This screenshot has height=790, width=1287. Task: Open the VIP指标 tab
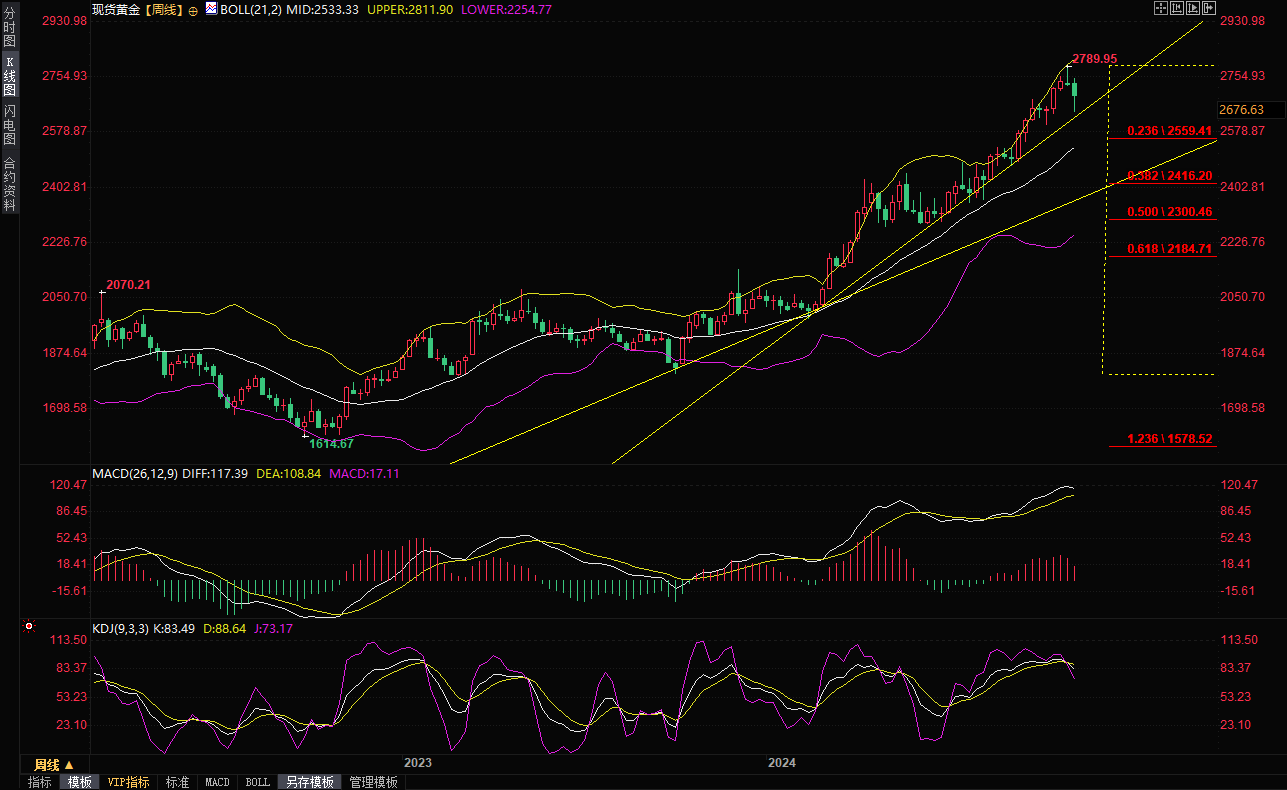[x=128, y=782]
